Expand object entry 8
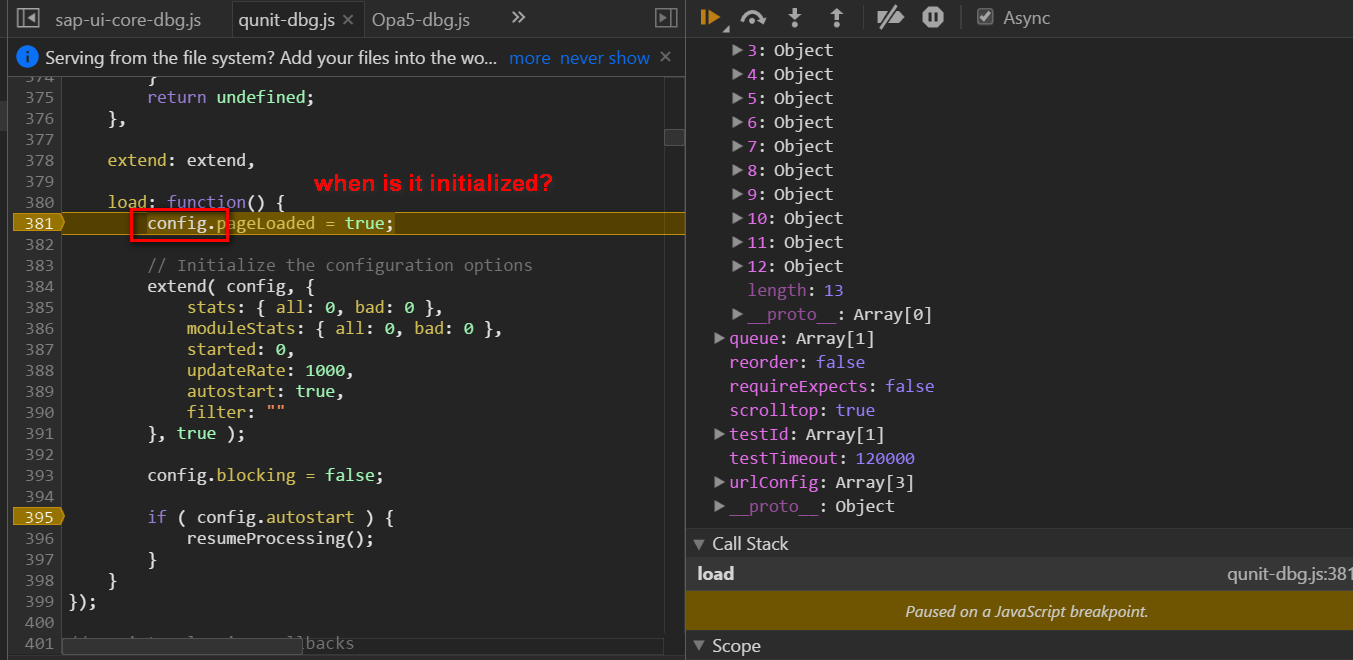This screenshot has width=1353, height=660. point(738,170)
